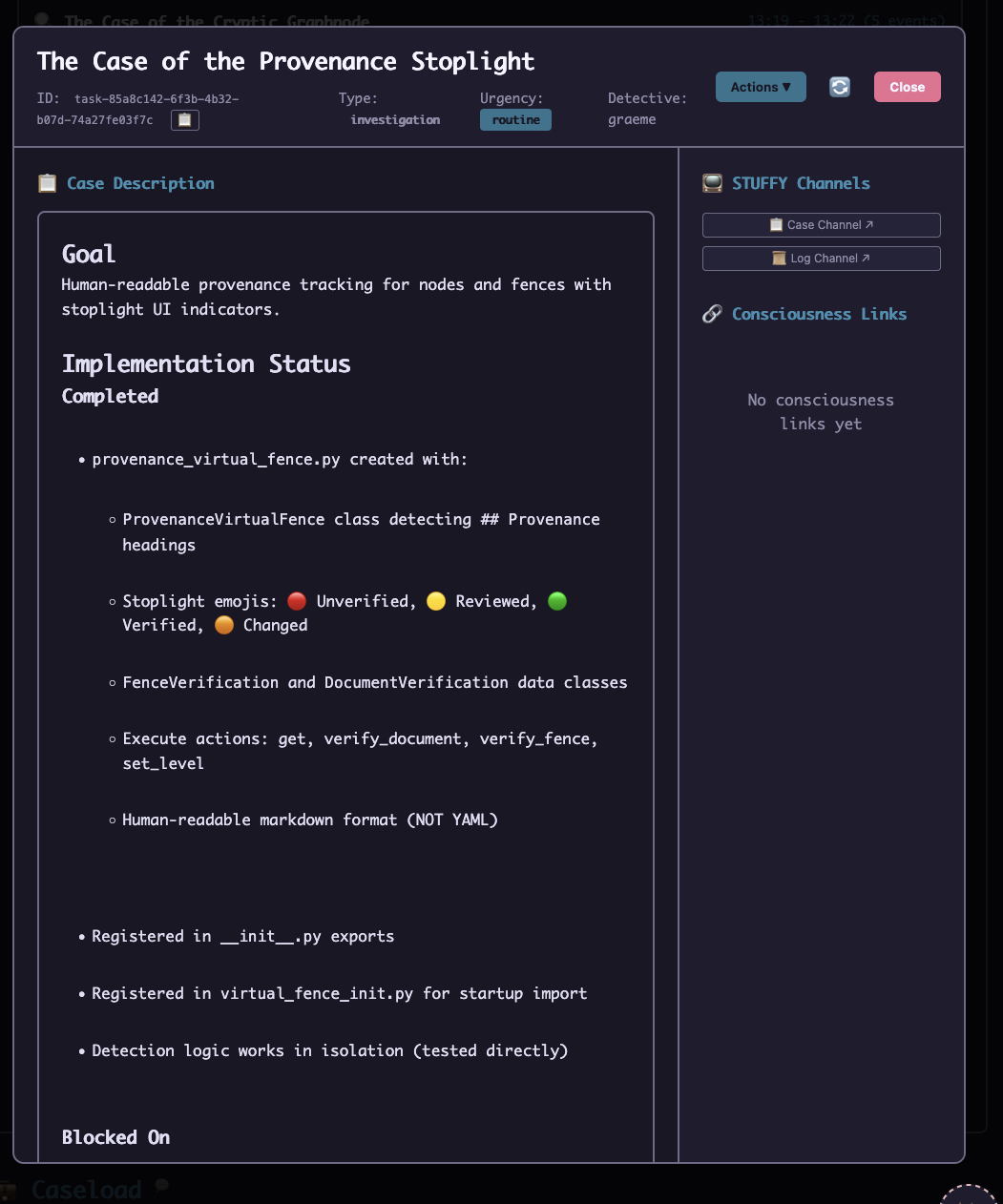Click the green Verified stoplight emoji
The width and height of the screenshot is (1003, 1204).
coord(557,601)
